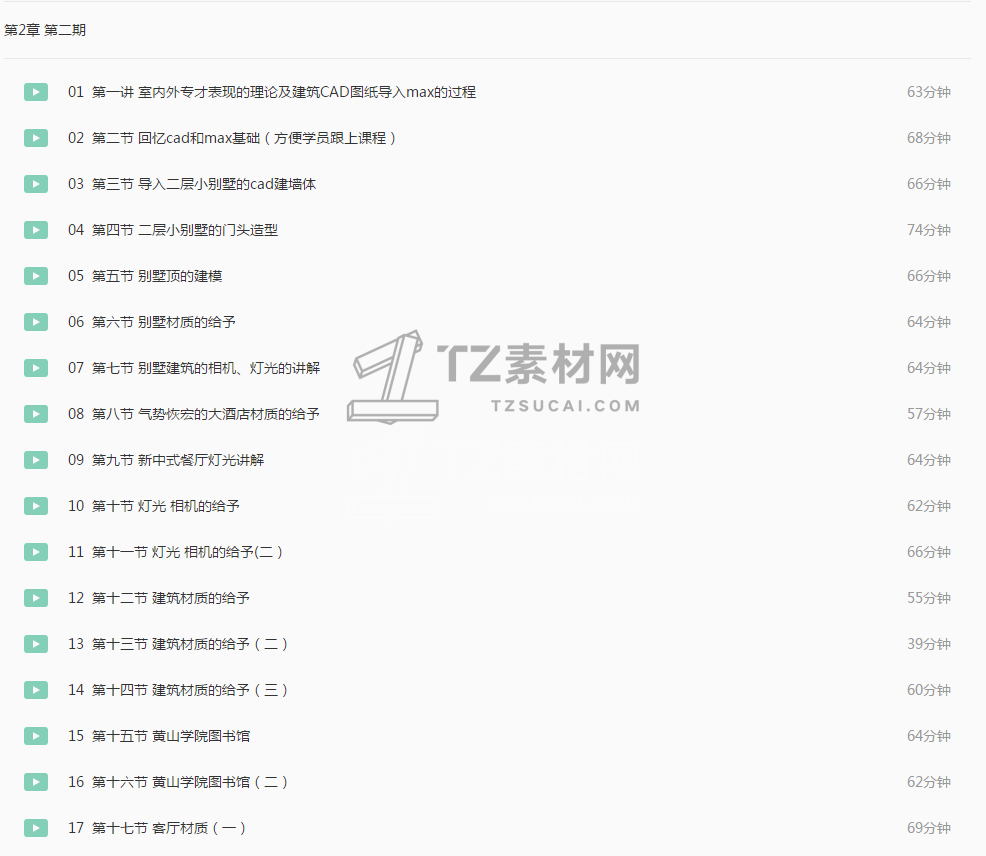Viewport: 986px width, 856px height.
Task: Click the play icon for lesson 11
Action: click(x=36, y=552)
